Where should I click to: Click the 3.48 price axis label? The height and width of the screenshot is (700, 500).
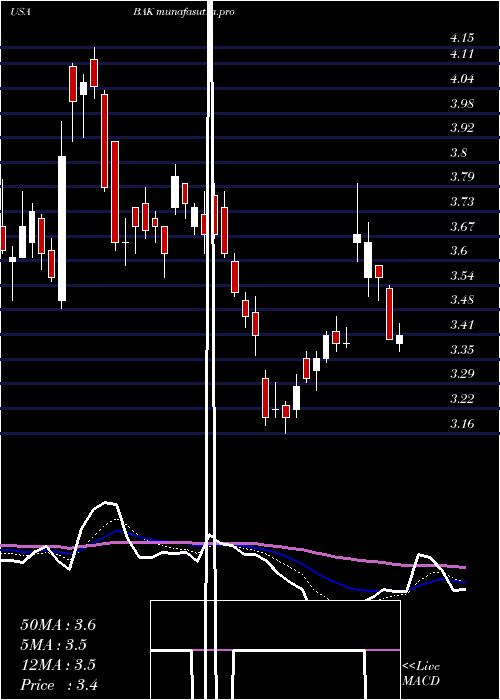(462, 300)
